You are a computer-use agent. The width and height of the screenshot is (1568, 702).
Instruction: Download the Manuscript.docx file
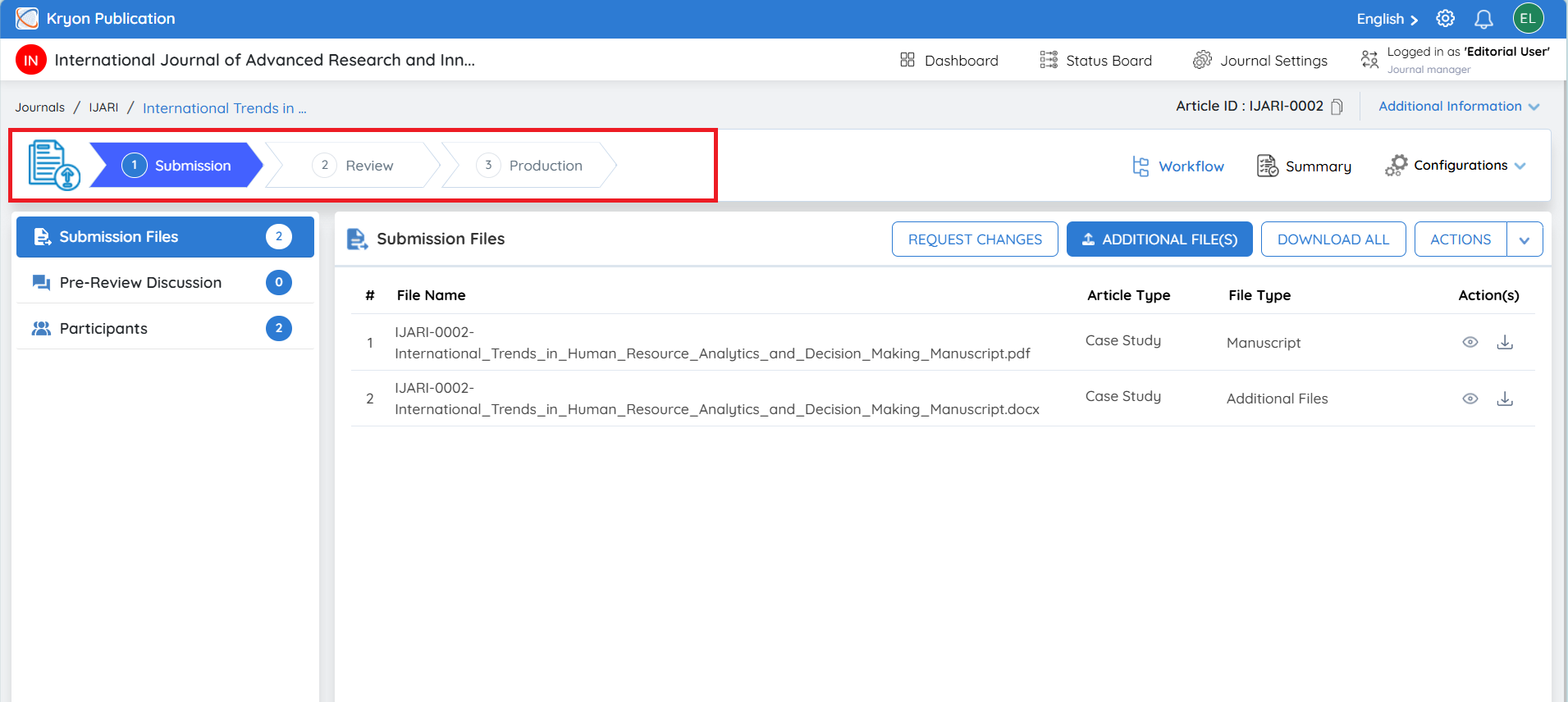coord(1505,399)
